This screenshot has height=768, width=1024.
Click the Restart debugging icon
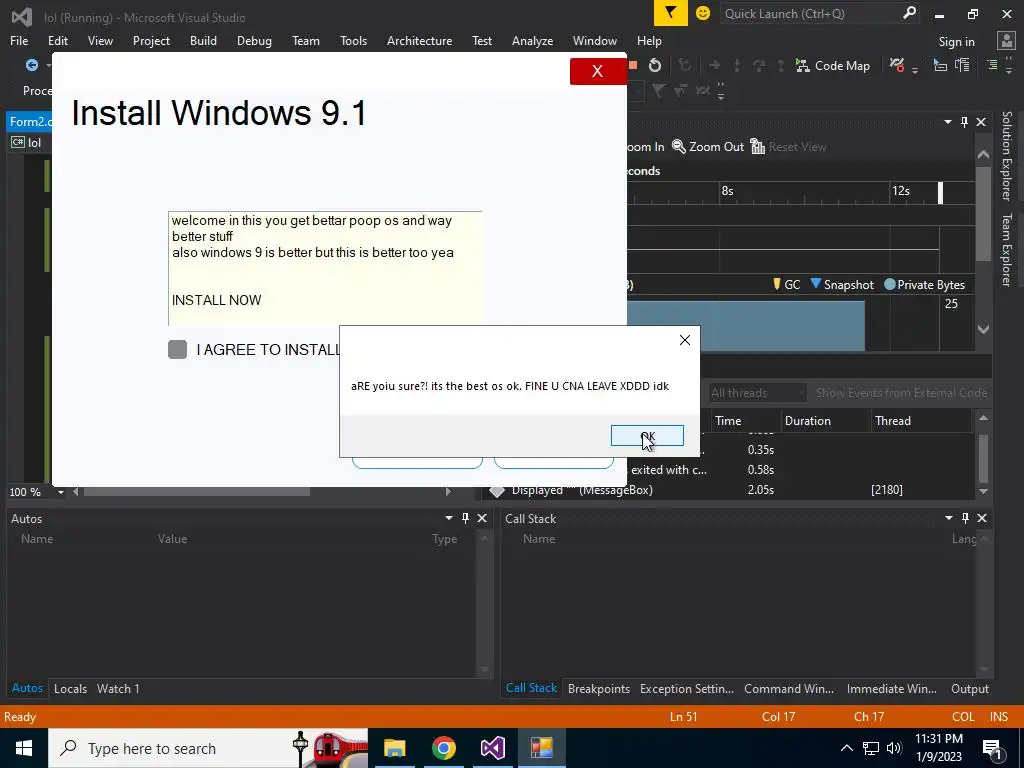tap(655, 65)
